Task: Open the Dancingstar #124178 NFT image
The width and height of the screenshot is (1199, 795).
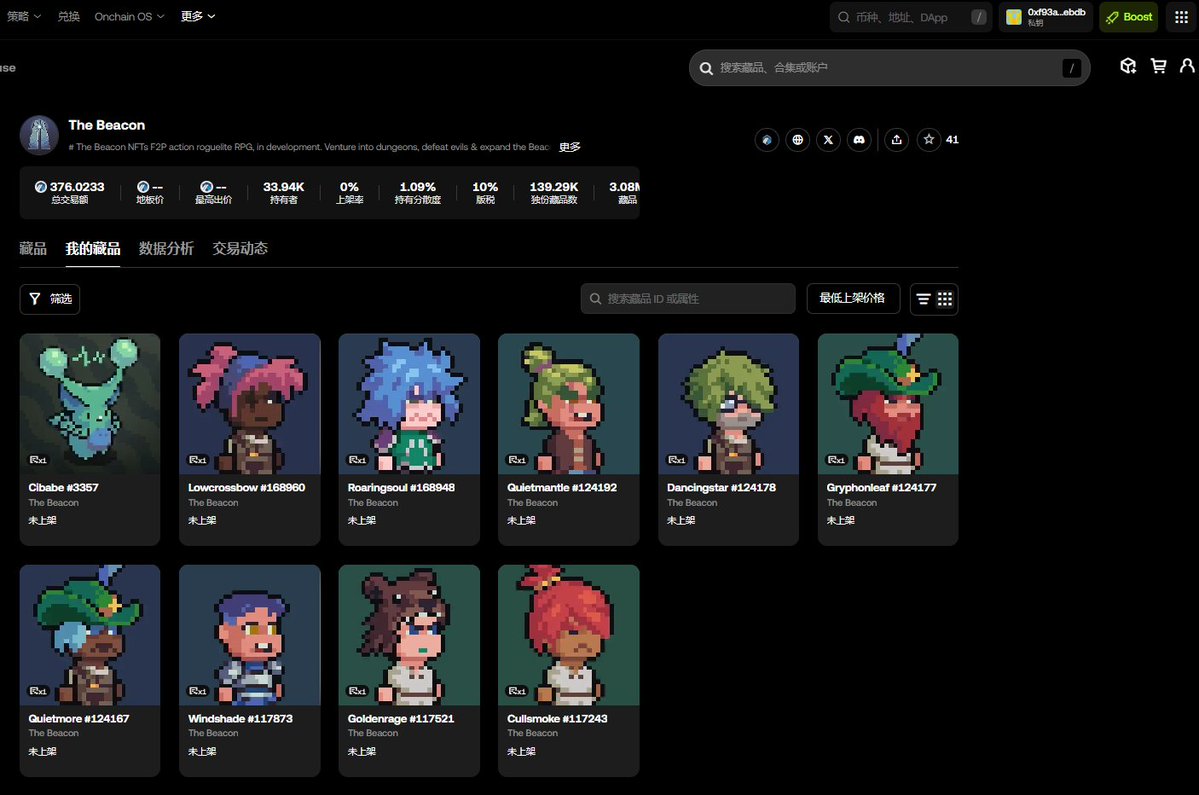Action: pos(729,404)
